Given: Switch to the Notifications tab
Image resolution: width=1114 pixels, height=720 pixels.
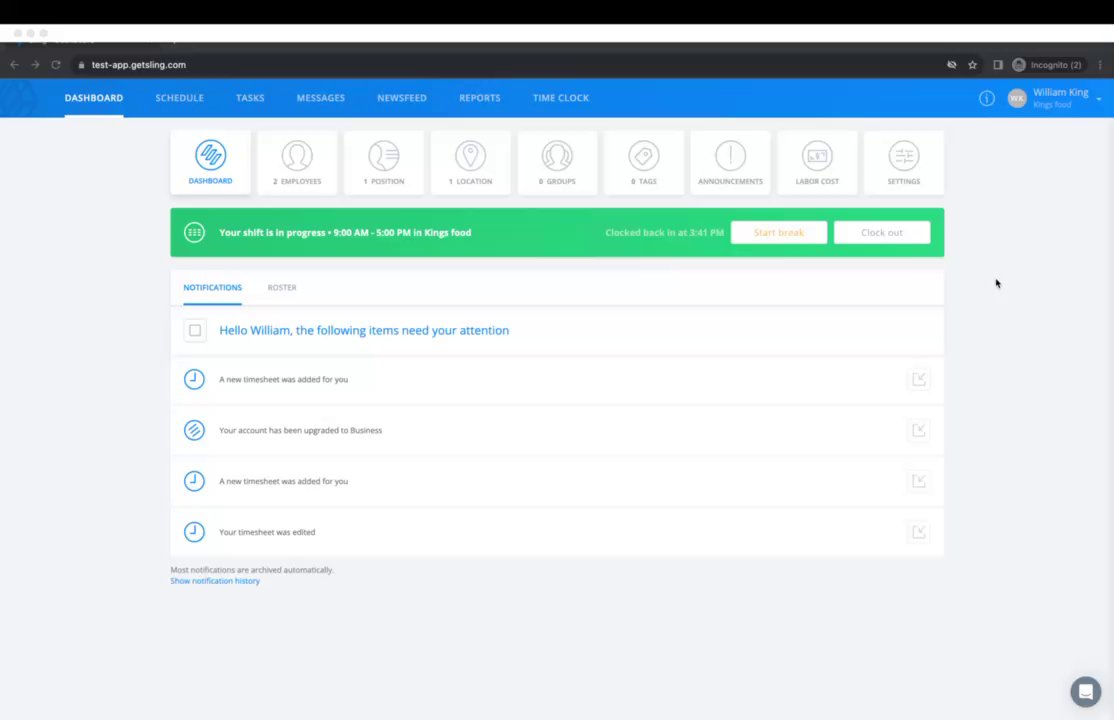Looking at the screenshot, I should (212, 287).
